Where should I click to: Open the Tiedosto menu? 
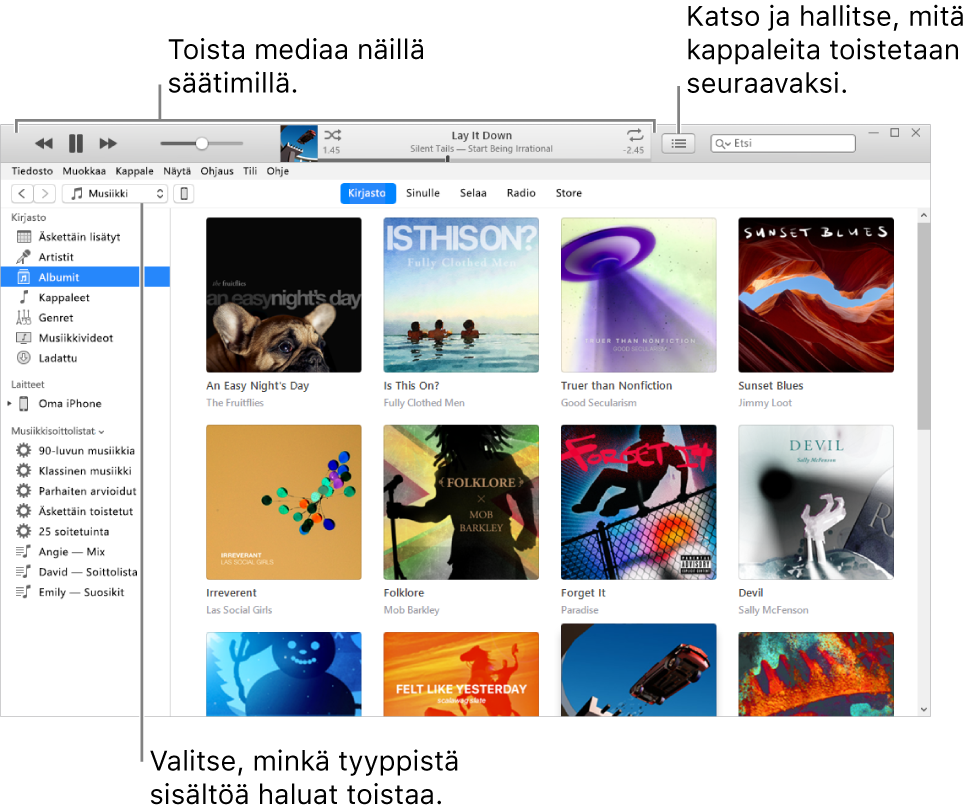pyautogui.click(x=32, y=171)
